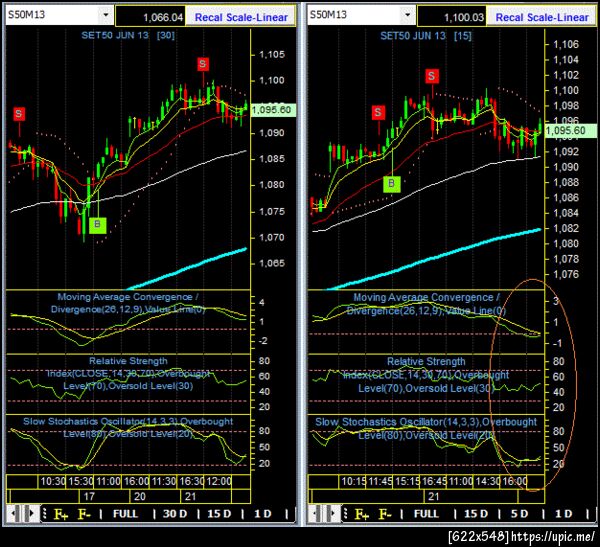Image resolution: width=600 pixels, height=547 pixels.
Task: Click the 10:15 time label on the right chart
Action: 353,481
